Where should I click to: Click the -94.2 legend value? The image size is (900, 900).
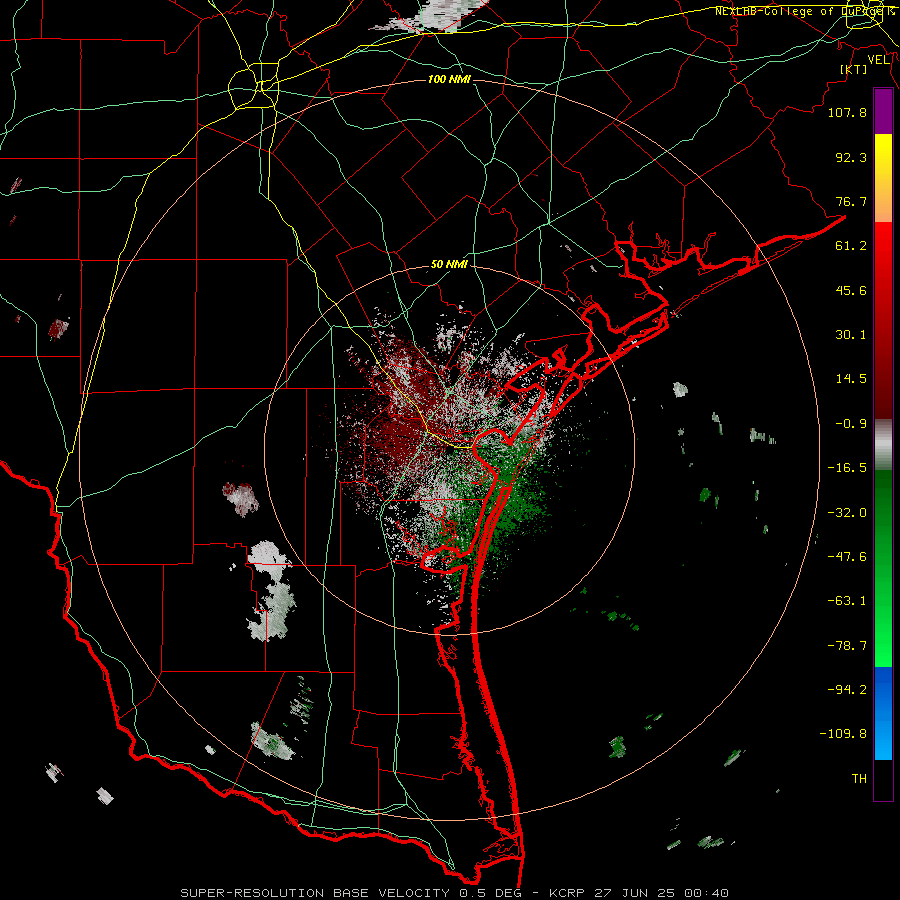click(x=847, y=690)
